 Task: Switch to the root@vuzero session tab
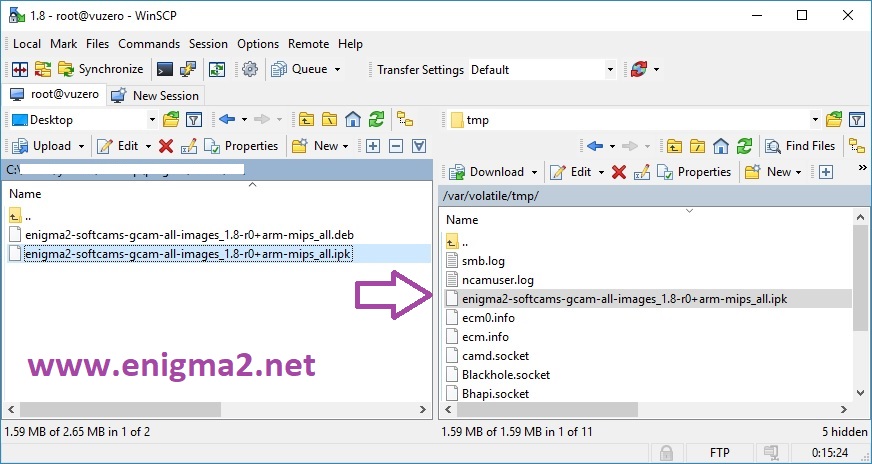coord(54,95)
